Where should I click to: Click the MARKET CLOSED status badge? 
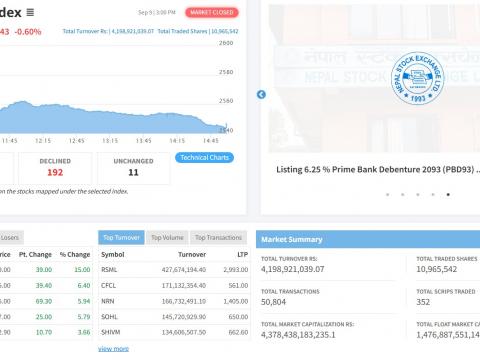(212, 13)
